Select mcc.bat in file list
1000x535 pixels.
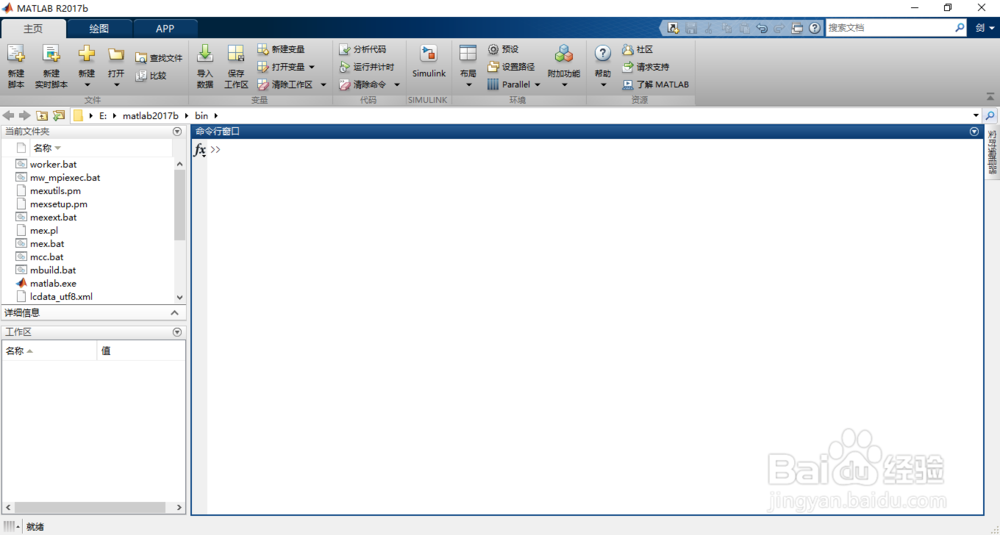point(47,257)
